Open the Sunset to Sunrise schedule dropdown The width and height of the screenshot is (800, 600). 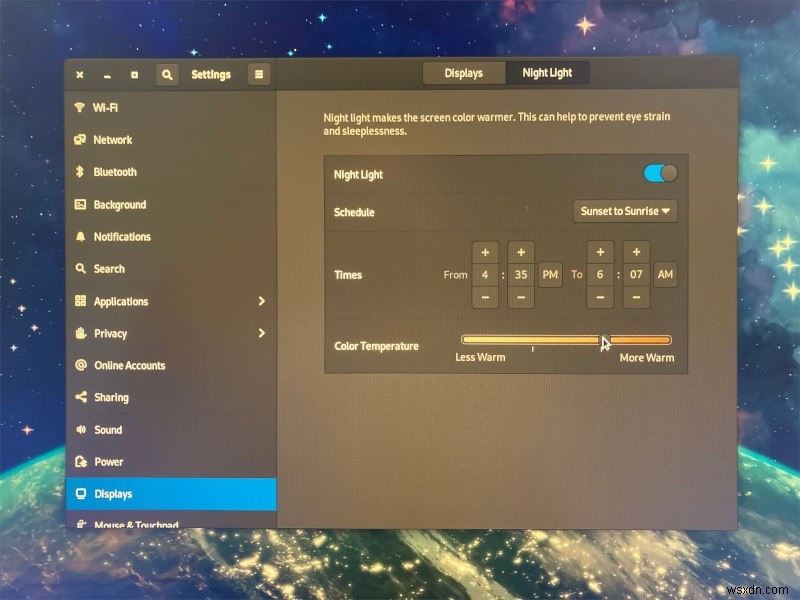pos(624,211)
